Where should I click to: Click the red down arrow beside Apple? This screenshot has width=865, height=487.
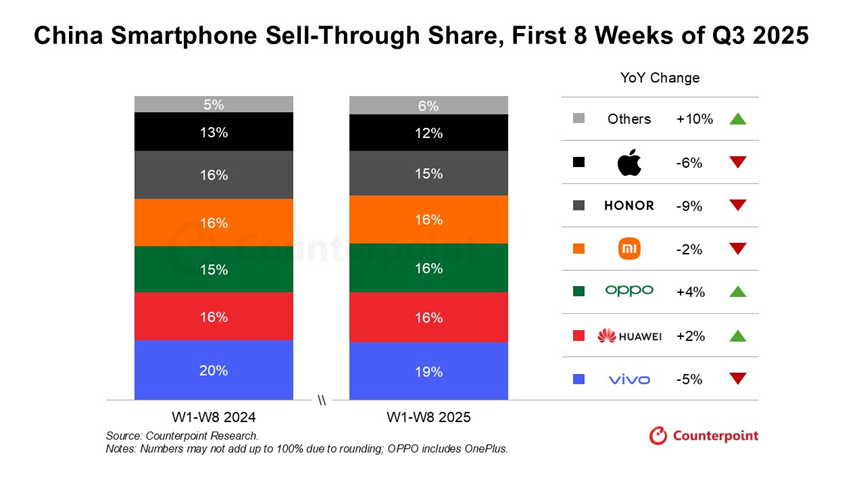point(738,162)
